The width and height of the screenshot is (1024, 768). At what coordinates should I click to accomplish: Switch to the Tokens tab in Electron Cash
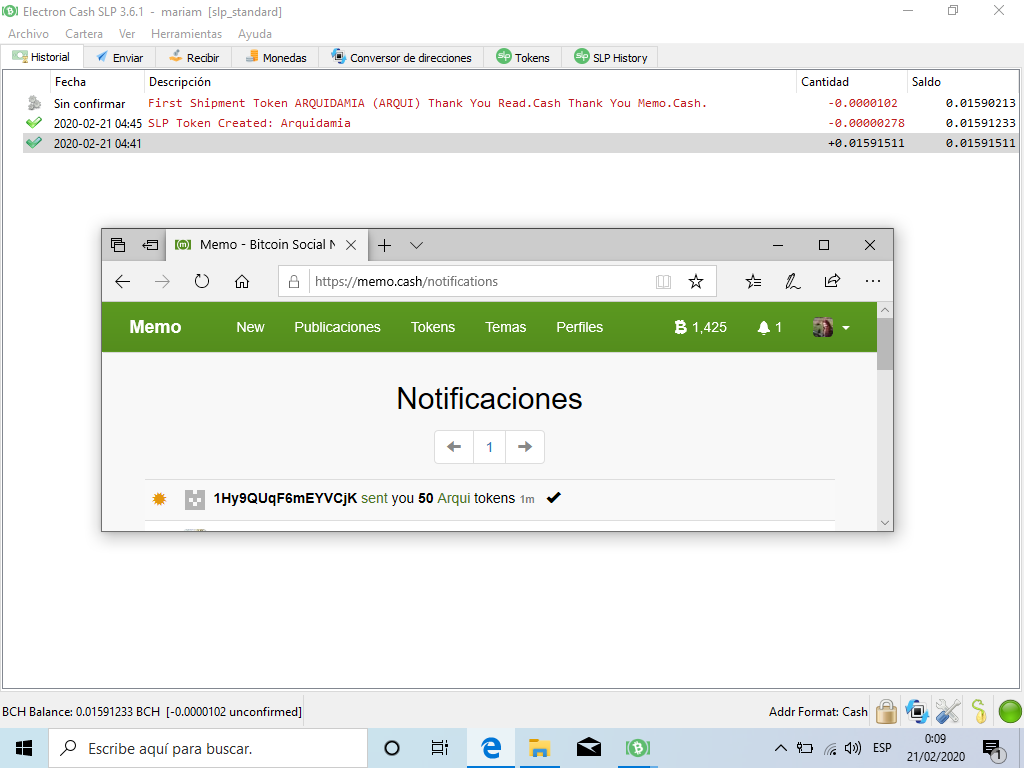pyautogui.click(x=522, y=57)
